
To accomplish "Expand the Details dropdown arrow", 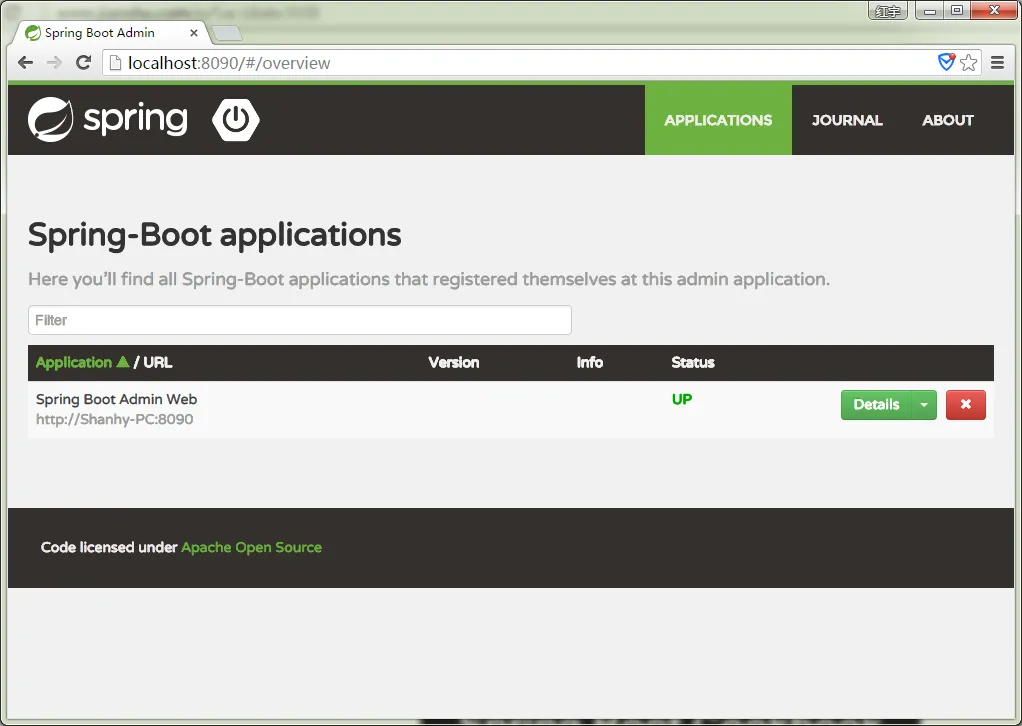I will [924, 405].
